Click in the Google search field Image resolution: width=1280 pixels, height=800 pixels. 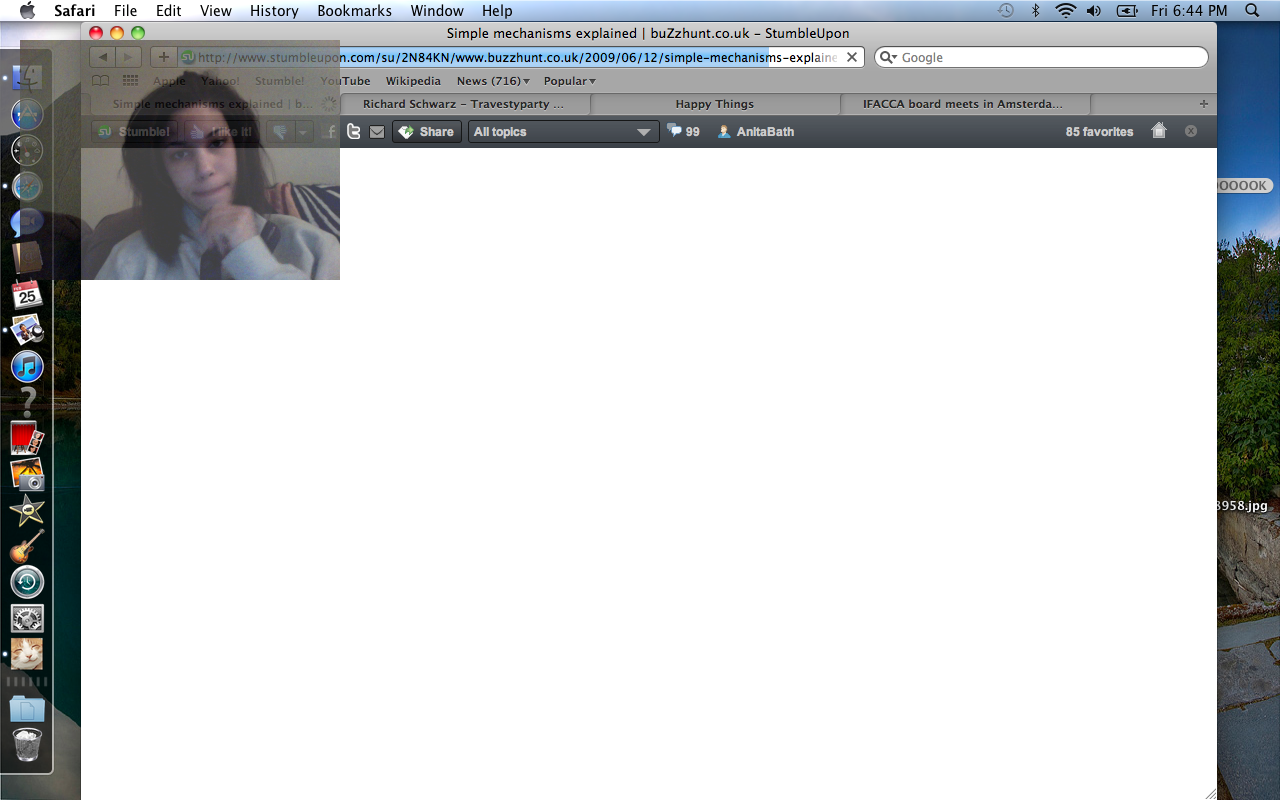pyautogui.click(x=1050, y=57)
